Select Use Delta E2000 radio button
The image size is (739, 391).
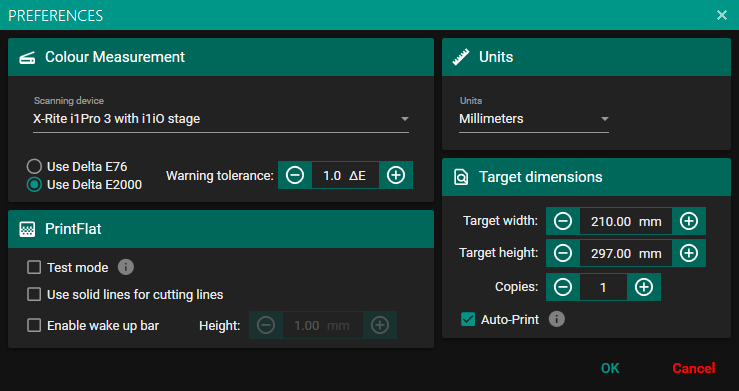(34, 184)
